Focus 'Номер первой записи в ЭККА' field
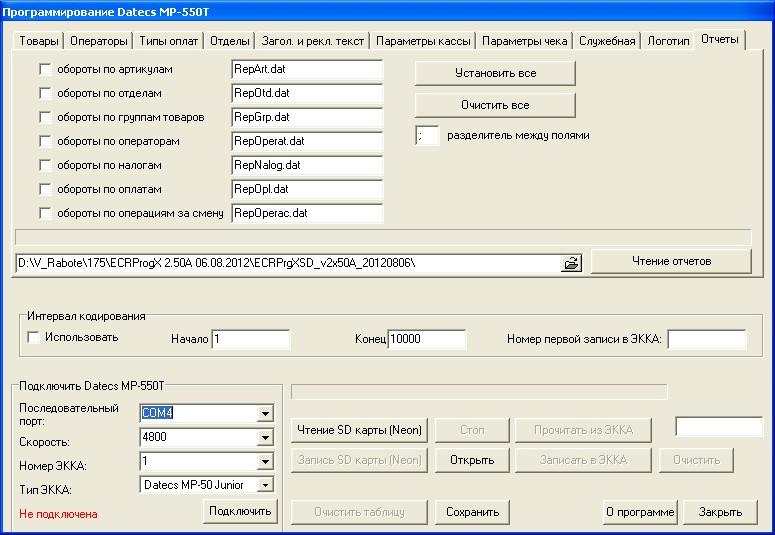This screenshot has width=775, height=535. (707, 339)
